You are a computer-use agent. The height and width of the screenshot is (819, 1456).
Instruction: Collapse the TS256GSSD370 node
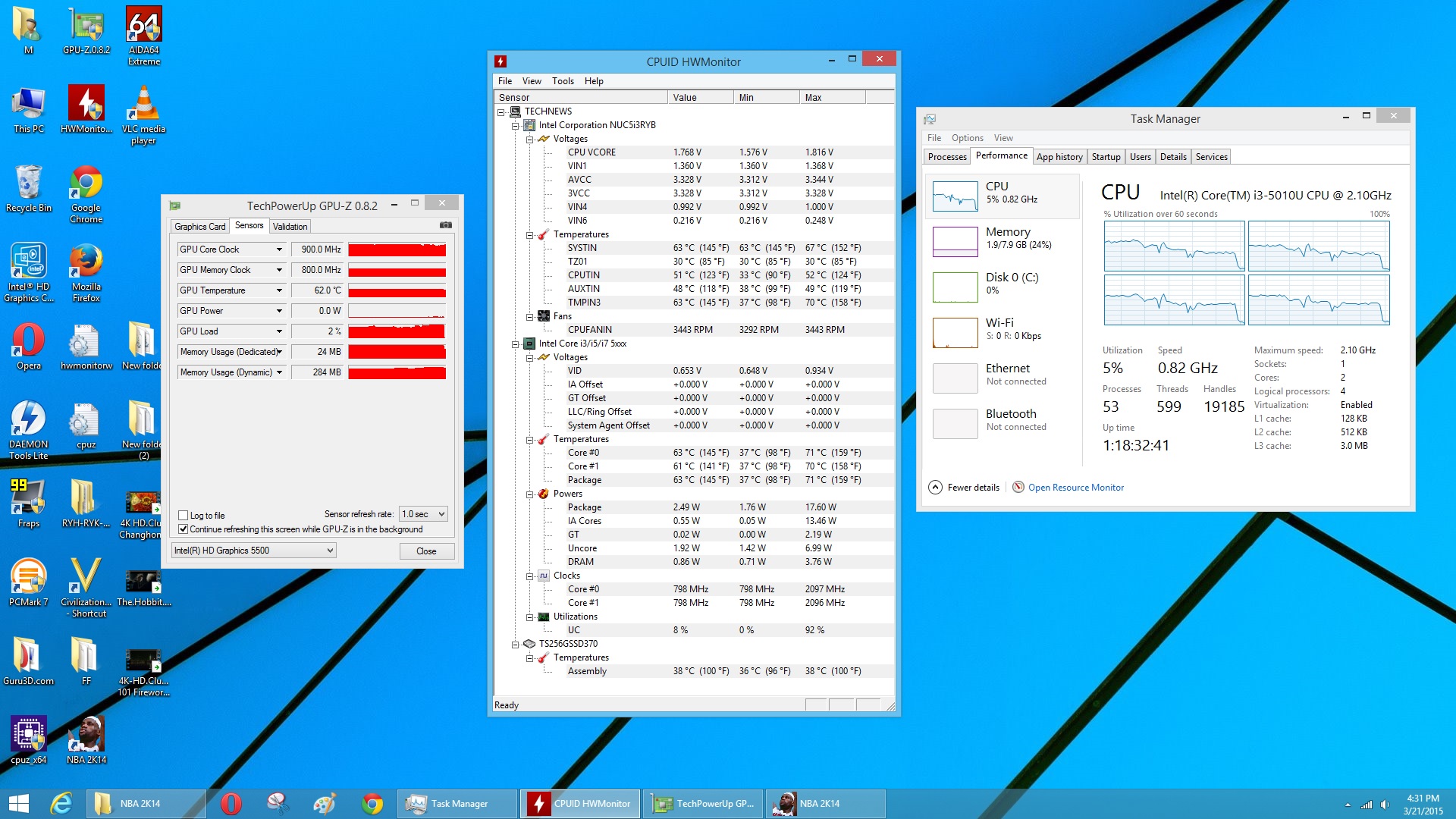[516, 644]
